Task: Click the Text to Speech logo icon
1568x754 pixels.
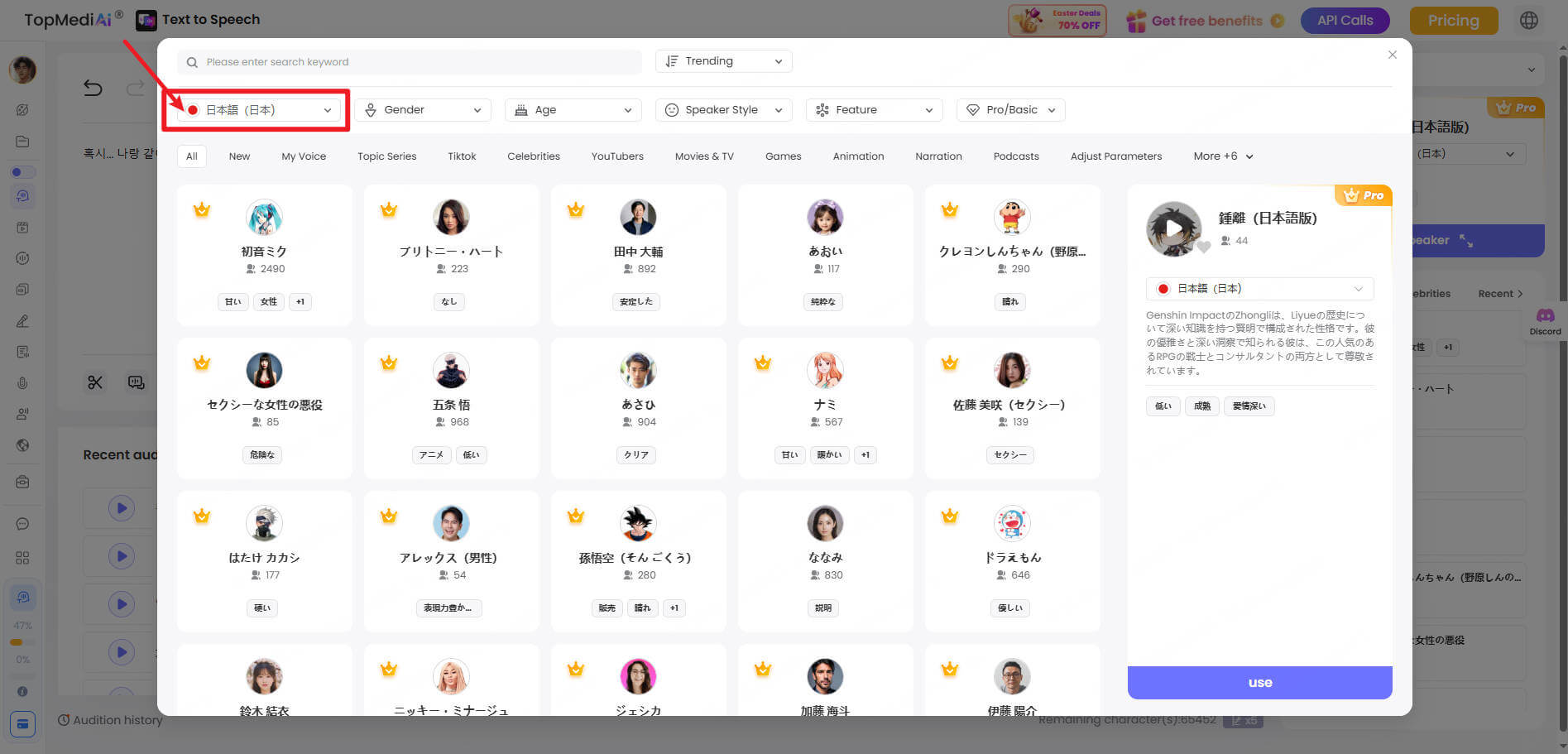Action: point(146,20)
